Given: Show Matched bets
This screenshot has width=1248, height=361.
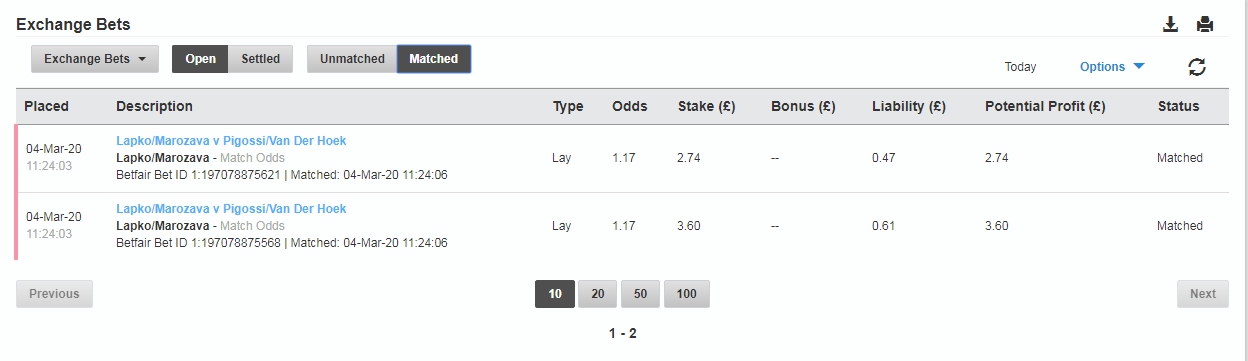Looking at the screenshot, I should pos(434,59).
